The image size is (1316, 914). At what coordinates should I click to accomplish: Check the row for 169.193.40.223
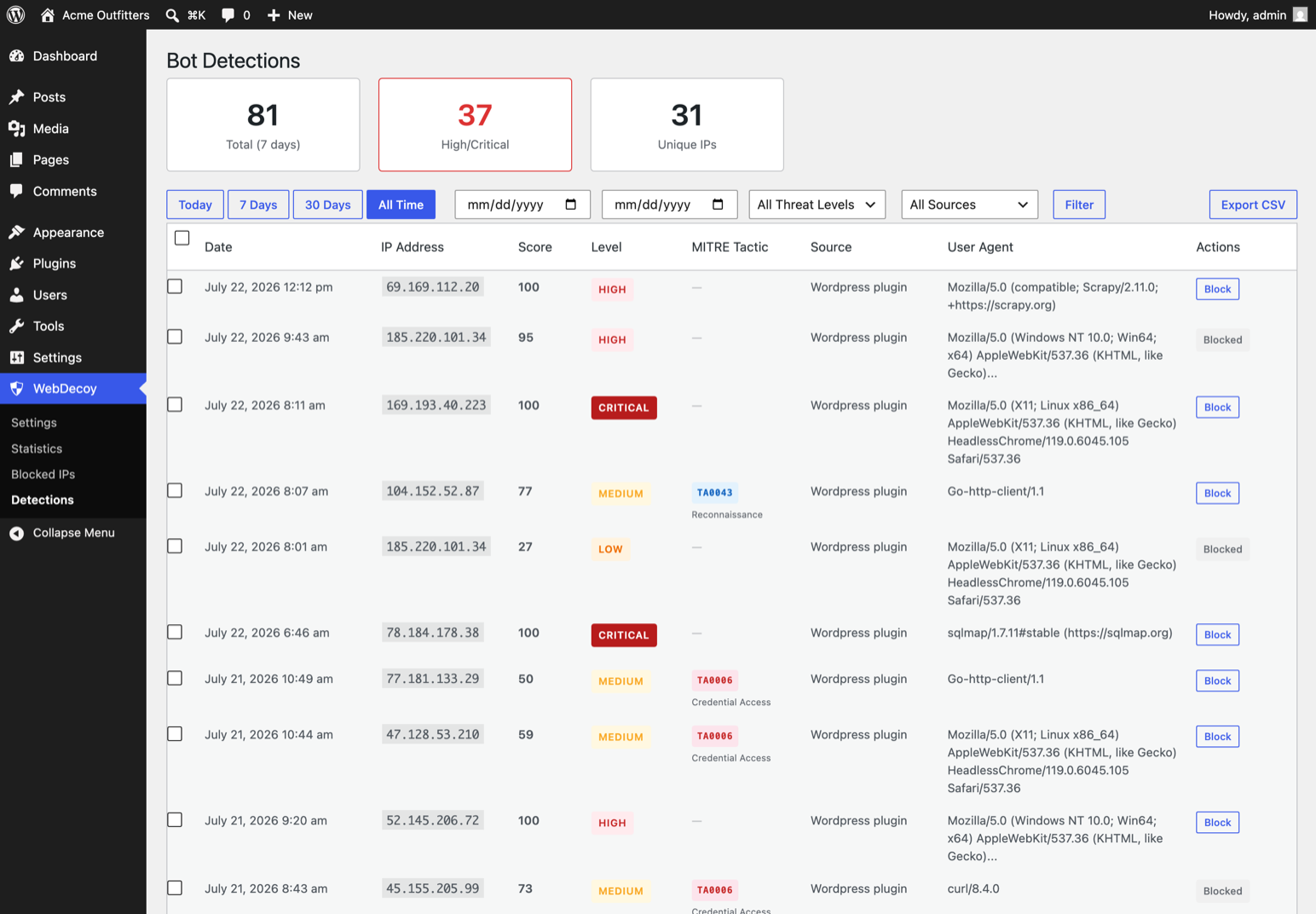coord(175,405)
